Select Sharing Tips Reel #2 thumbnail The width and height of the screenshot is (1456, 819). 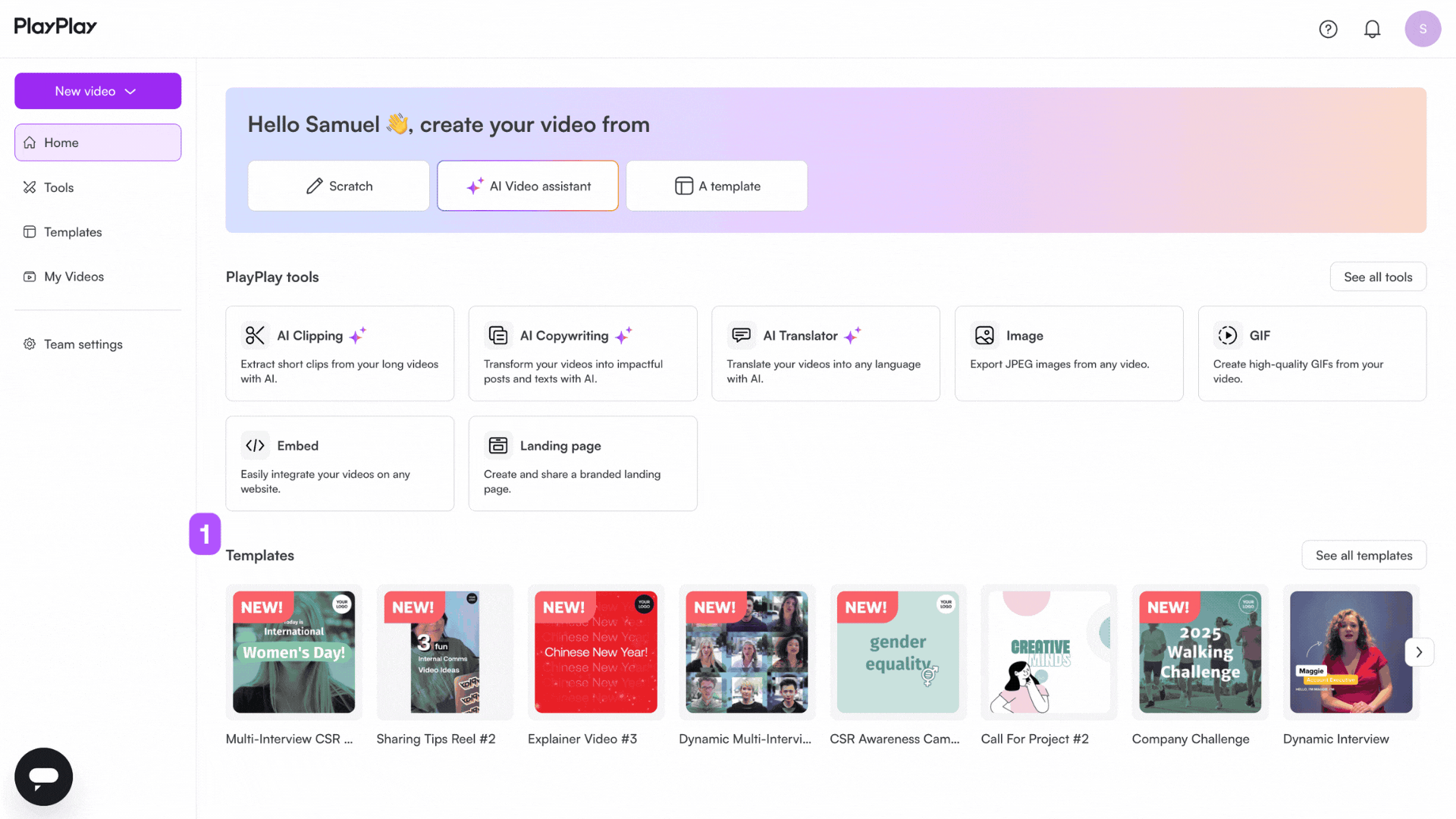pos(444,652)
